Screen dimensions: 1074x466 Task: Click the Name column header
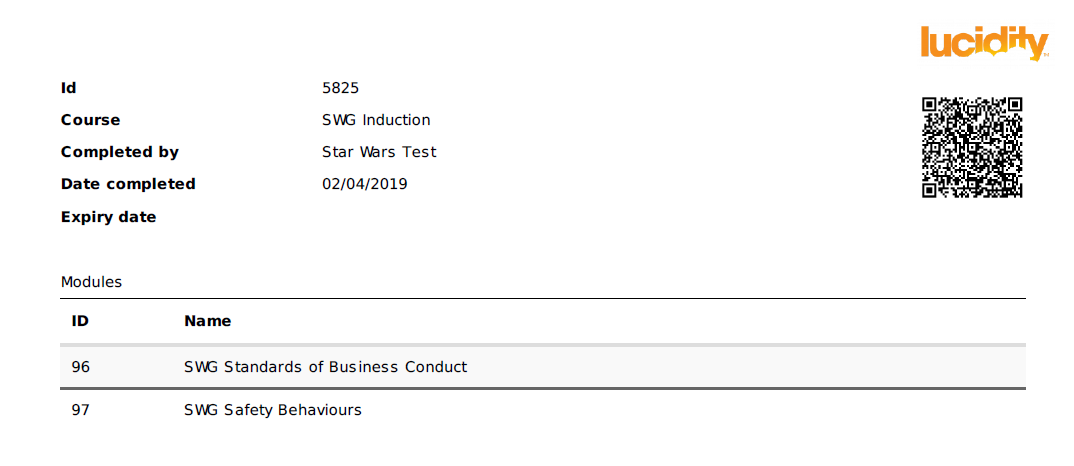click(x=208, y=321)
